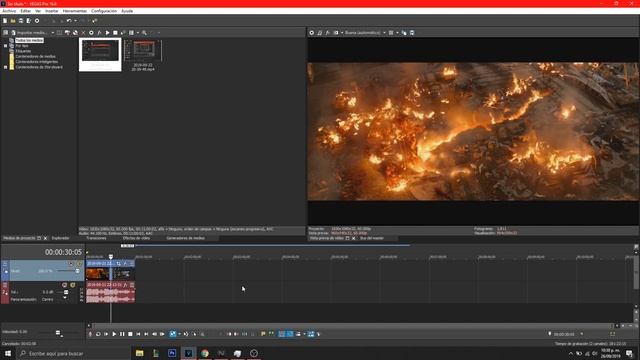This screenshot has width=640, height=360.
Task: Click the media search magnifier icon
Action: 144,33
